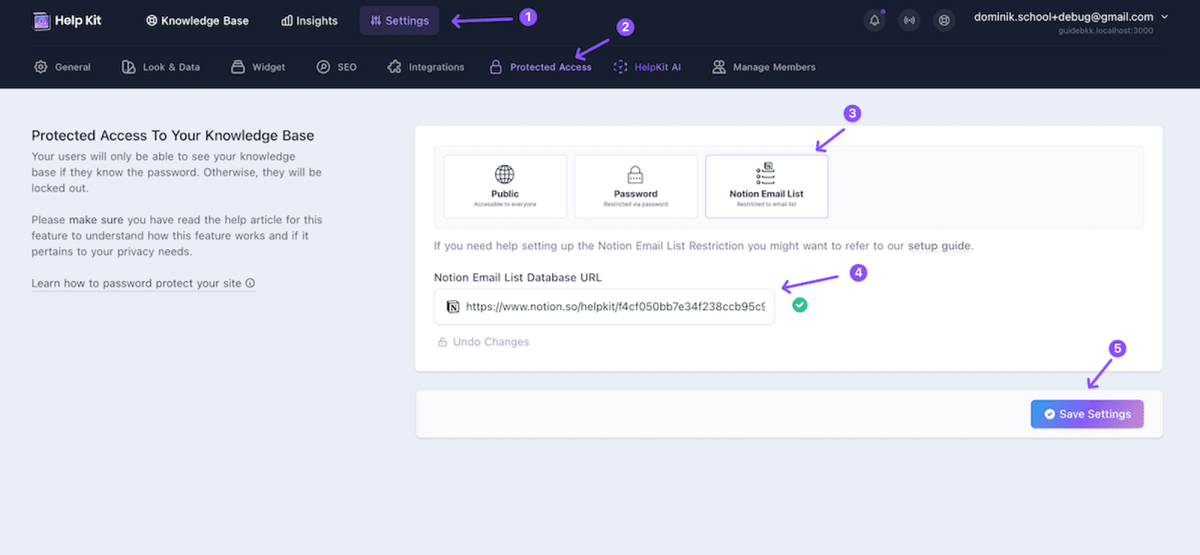Click the Protected Access heading text

172,135
